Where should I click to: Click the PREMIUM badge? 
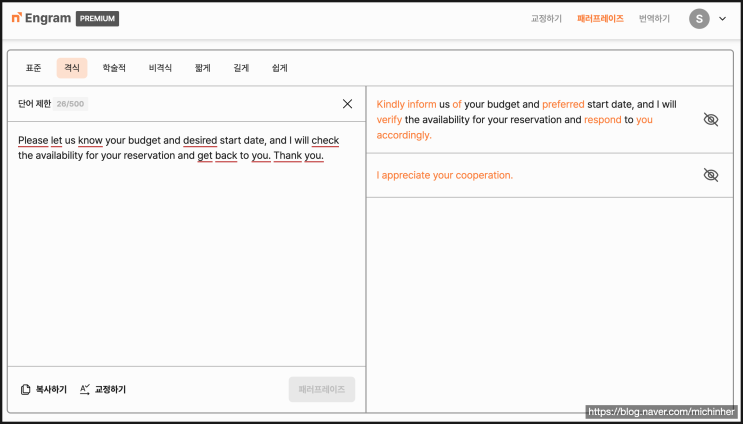pyautogui.click(x=97, y=18)
